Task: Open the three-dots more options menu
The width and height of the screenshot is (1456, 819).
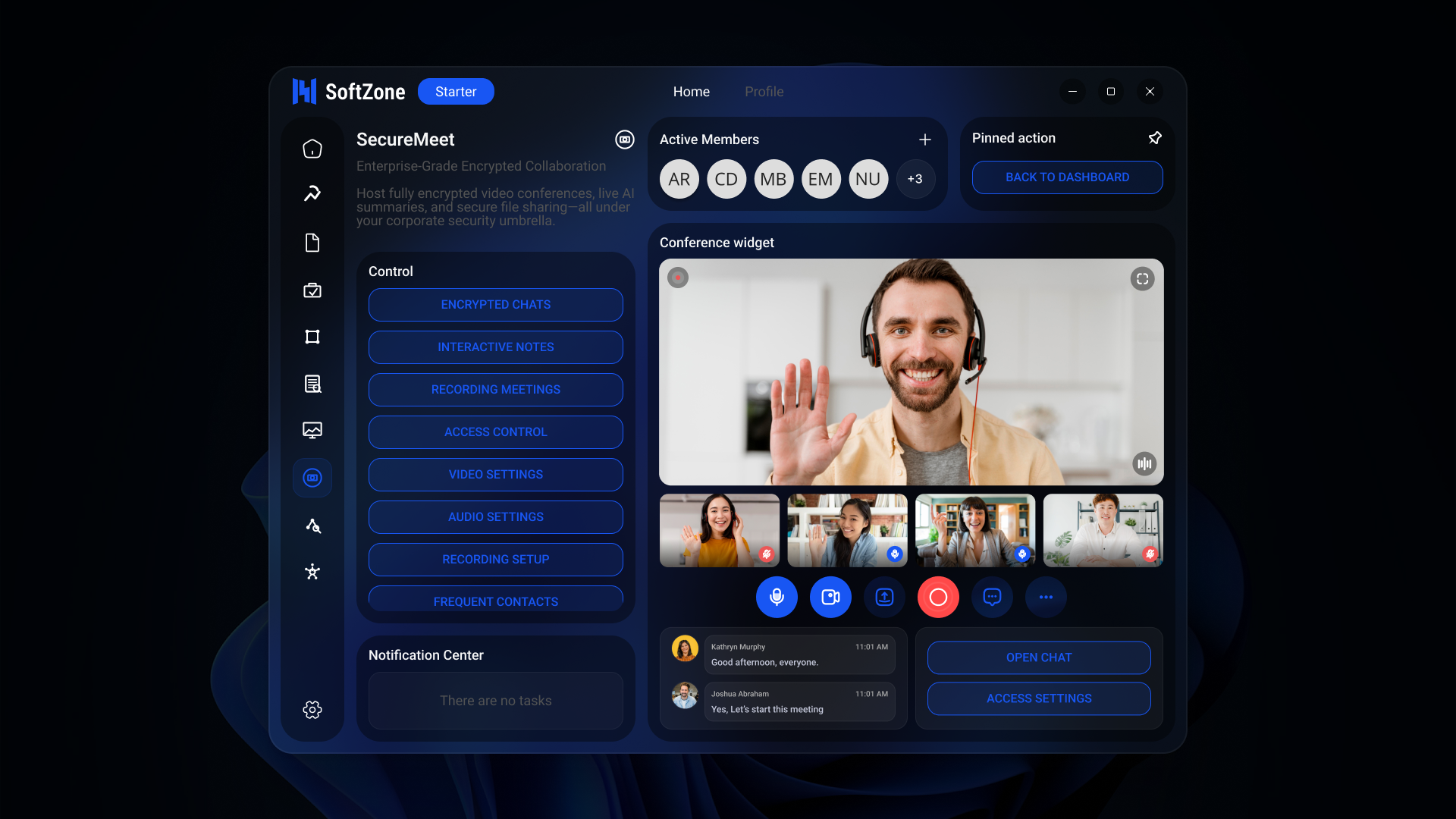Action: 1046,598
